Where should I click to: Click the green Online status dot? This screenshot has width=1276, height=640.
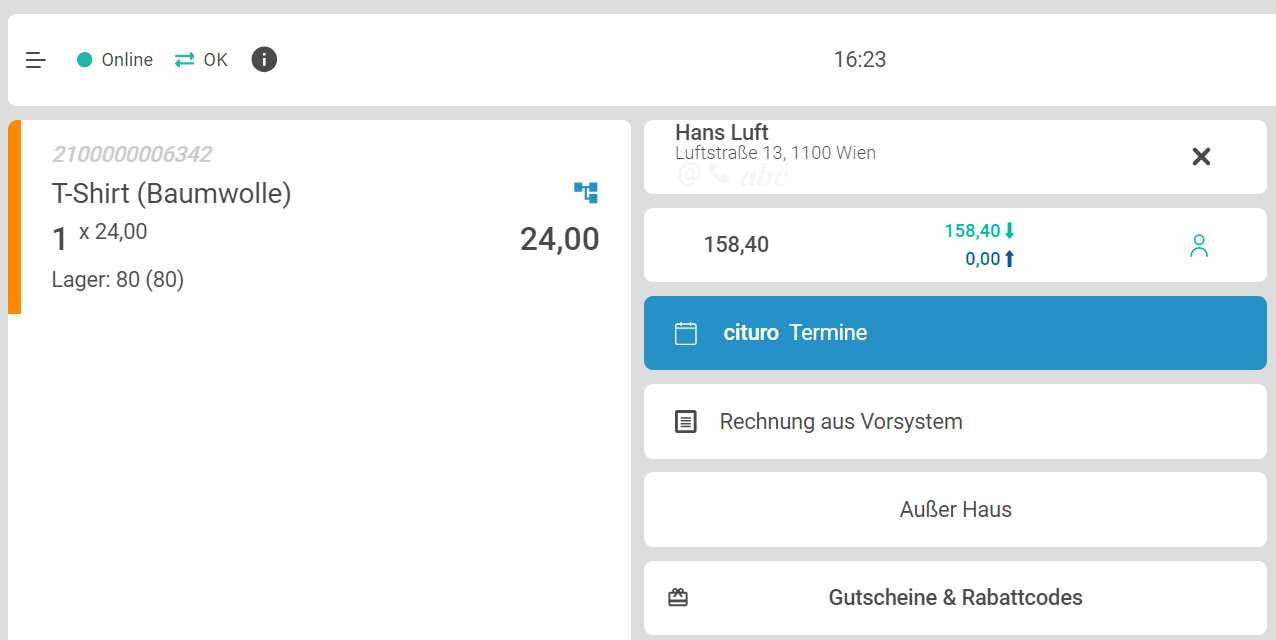pos(85,60)
